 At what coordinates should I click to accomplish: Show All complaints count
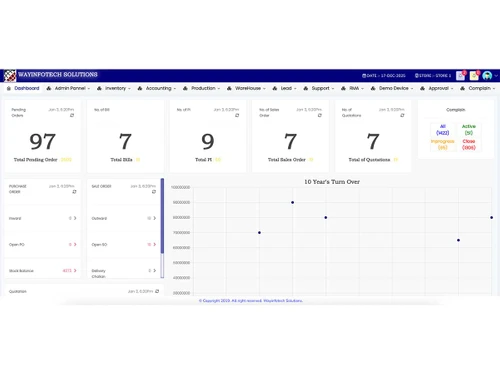(x=443, y=130)
